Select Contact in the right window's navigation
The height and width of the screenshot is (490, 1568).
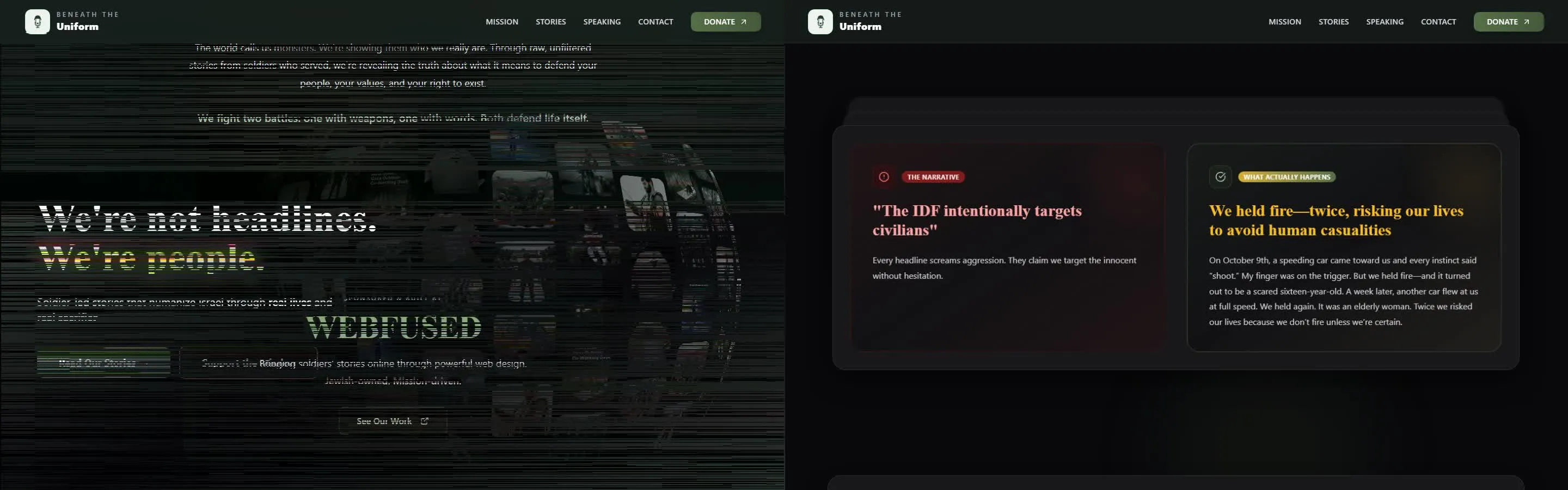point(1438,22)
